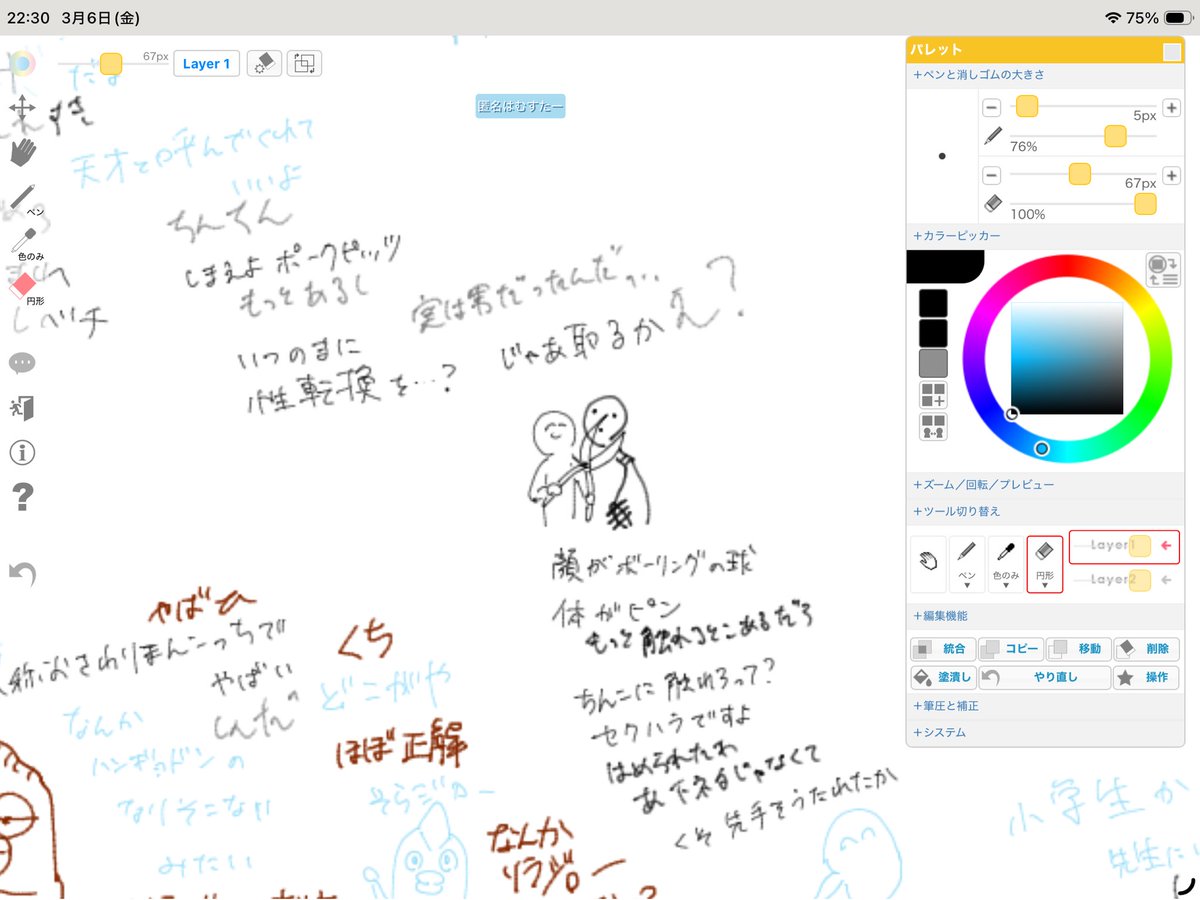Click the 移動 layer move button
1200x900 pixels.
[1079, 649]
